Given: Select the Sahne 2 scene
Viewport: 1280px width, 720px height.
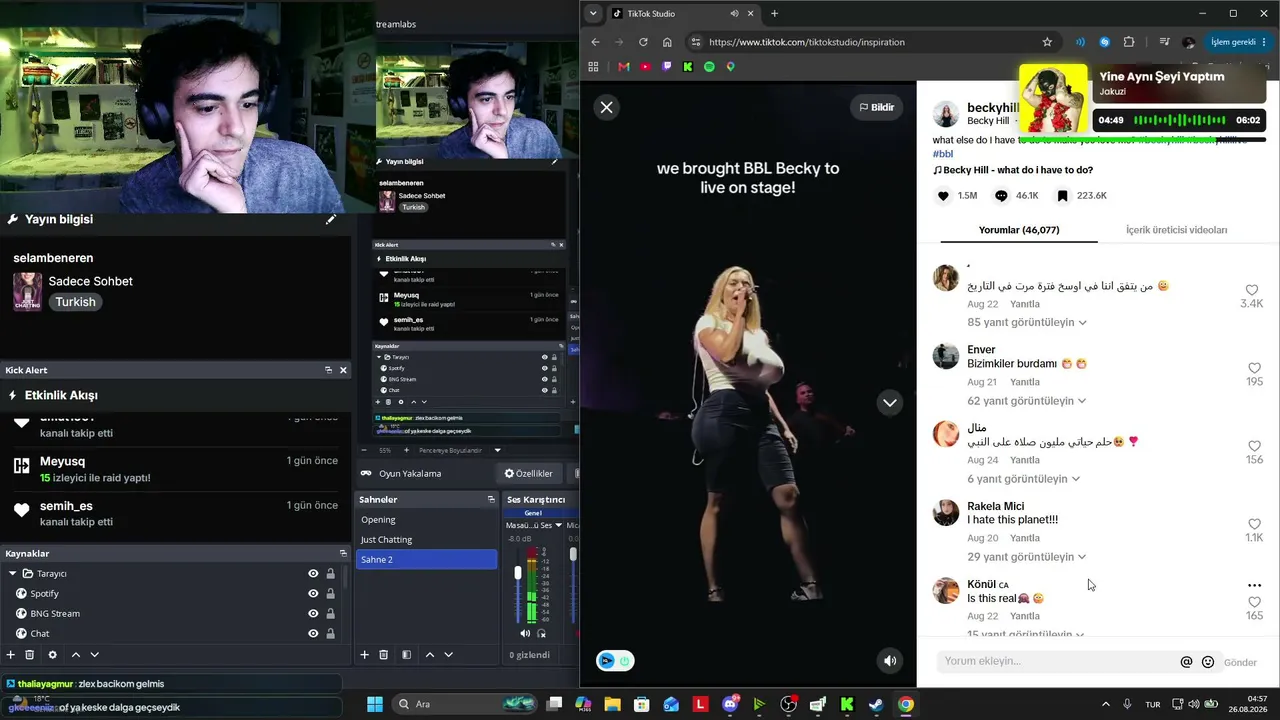Looking at the screenshot, I should pyautogui.click(x=426, y=560).
